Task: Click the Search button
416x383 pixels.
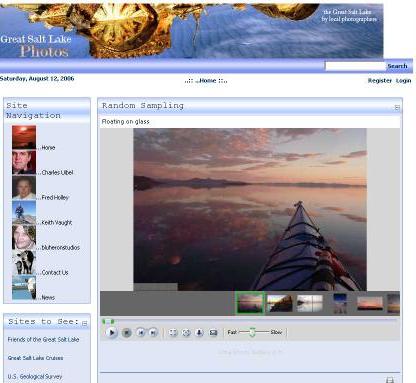Action: [x=397, y=66]
